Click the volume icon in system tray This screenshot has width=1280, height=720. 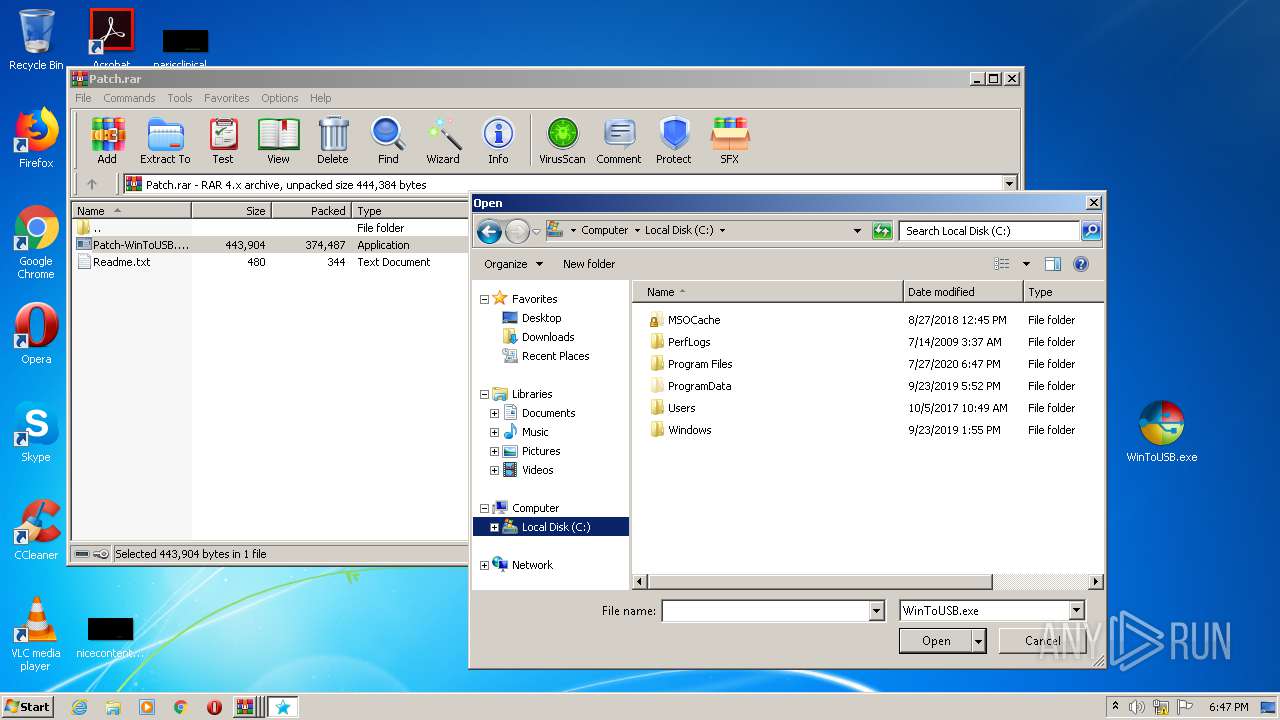pyautogui.click(x=1136, y=707)
